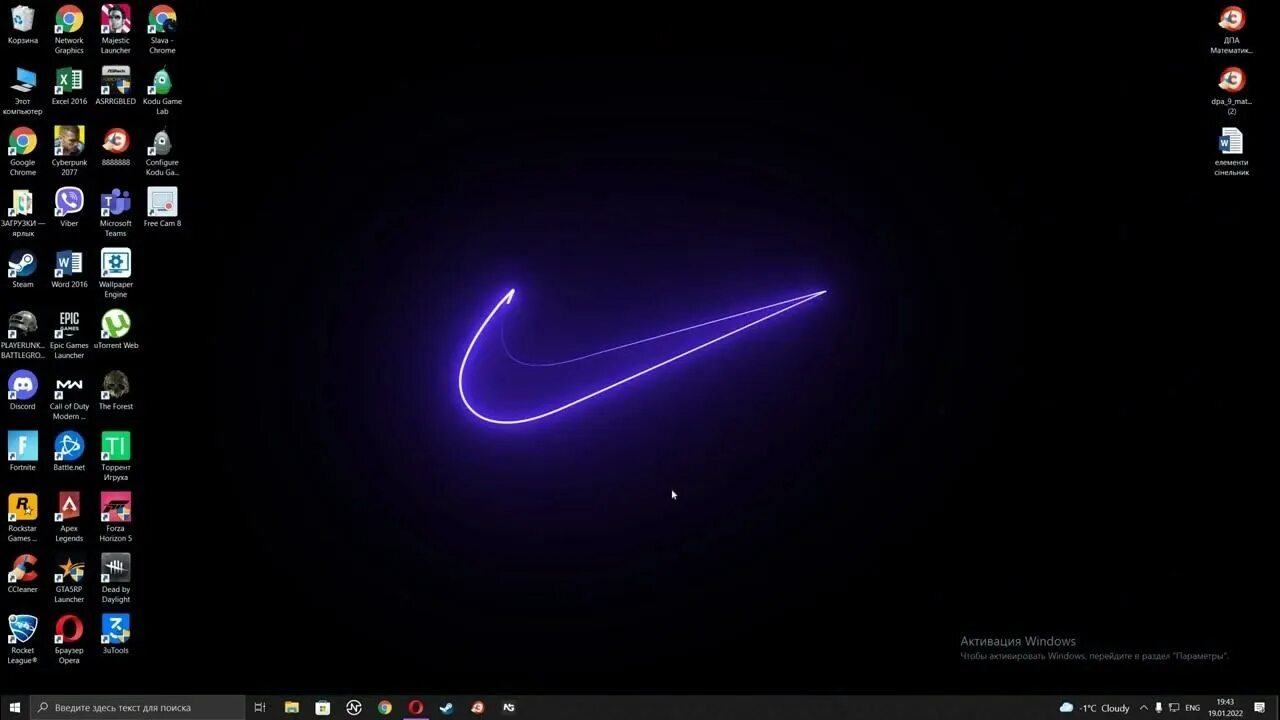Select the Rockstar Games Launcher icon
Screen dimensions: 1280x720
coord(22,518)
